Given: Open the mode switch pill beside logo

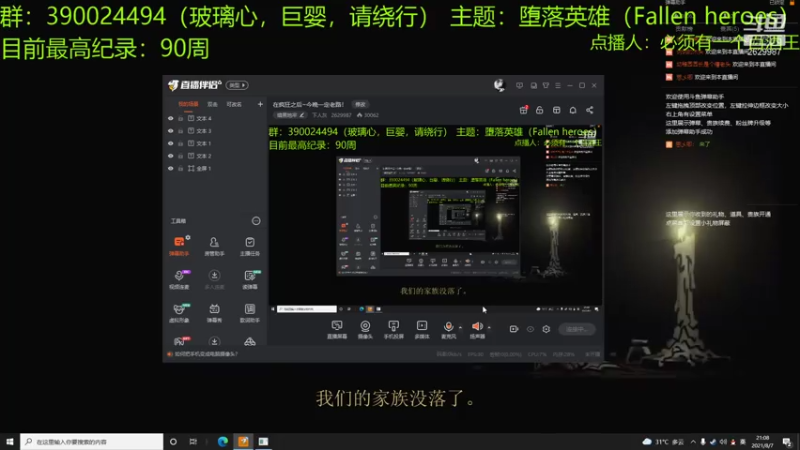Looking at the screenshot, I should 237,85.
